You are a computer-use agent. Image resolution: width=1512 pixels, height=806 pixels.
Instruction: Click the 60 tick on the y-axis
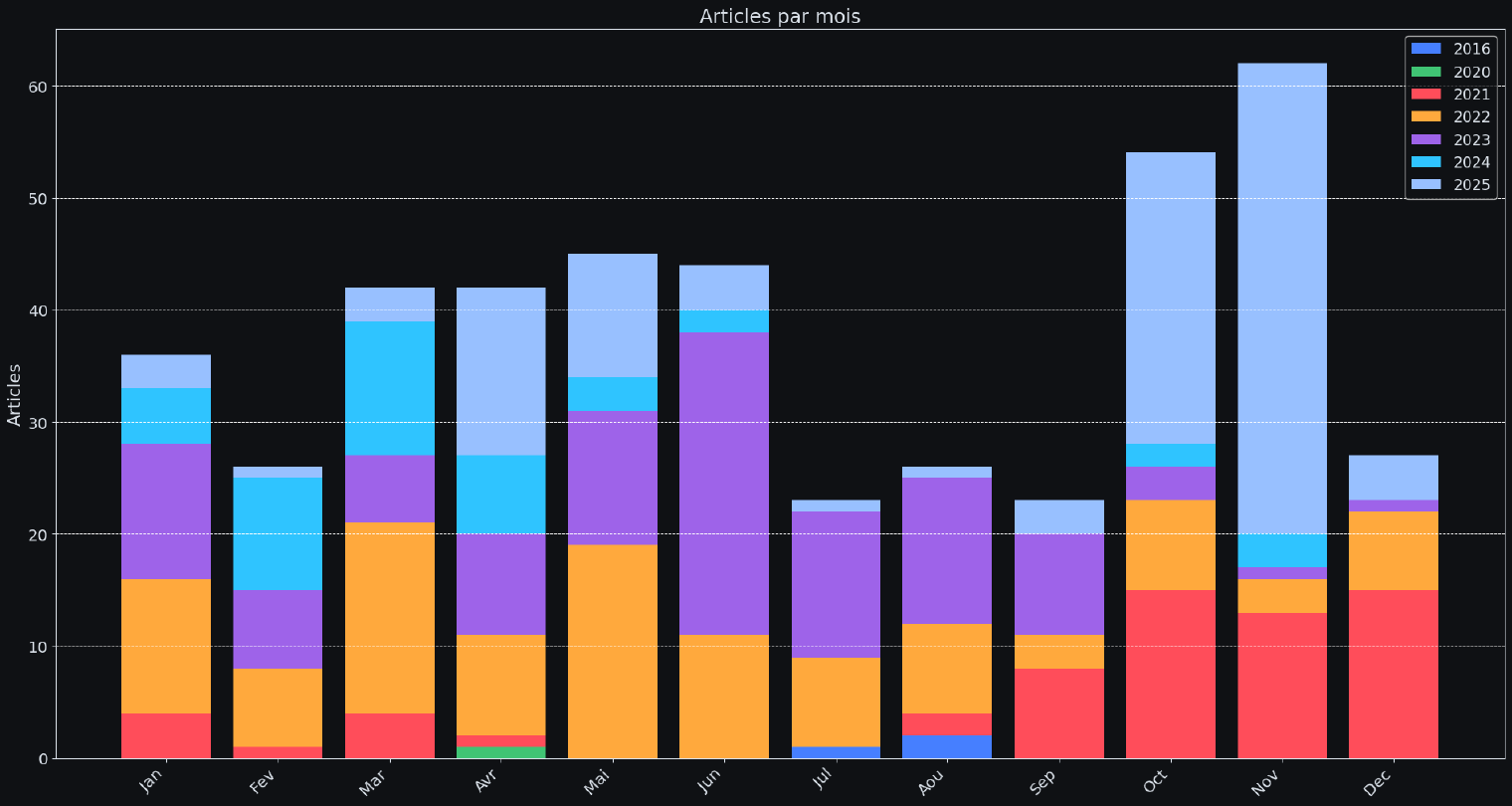[x=37, y=87]
